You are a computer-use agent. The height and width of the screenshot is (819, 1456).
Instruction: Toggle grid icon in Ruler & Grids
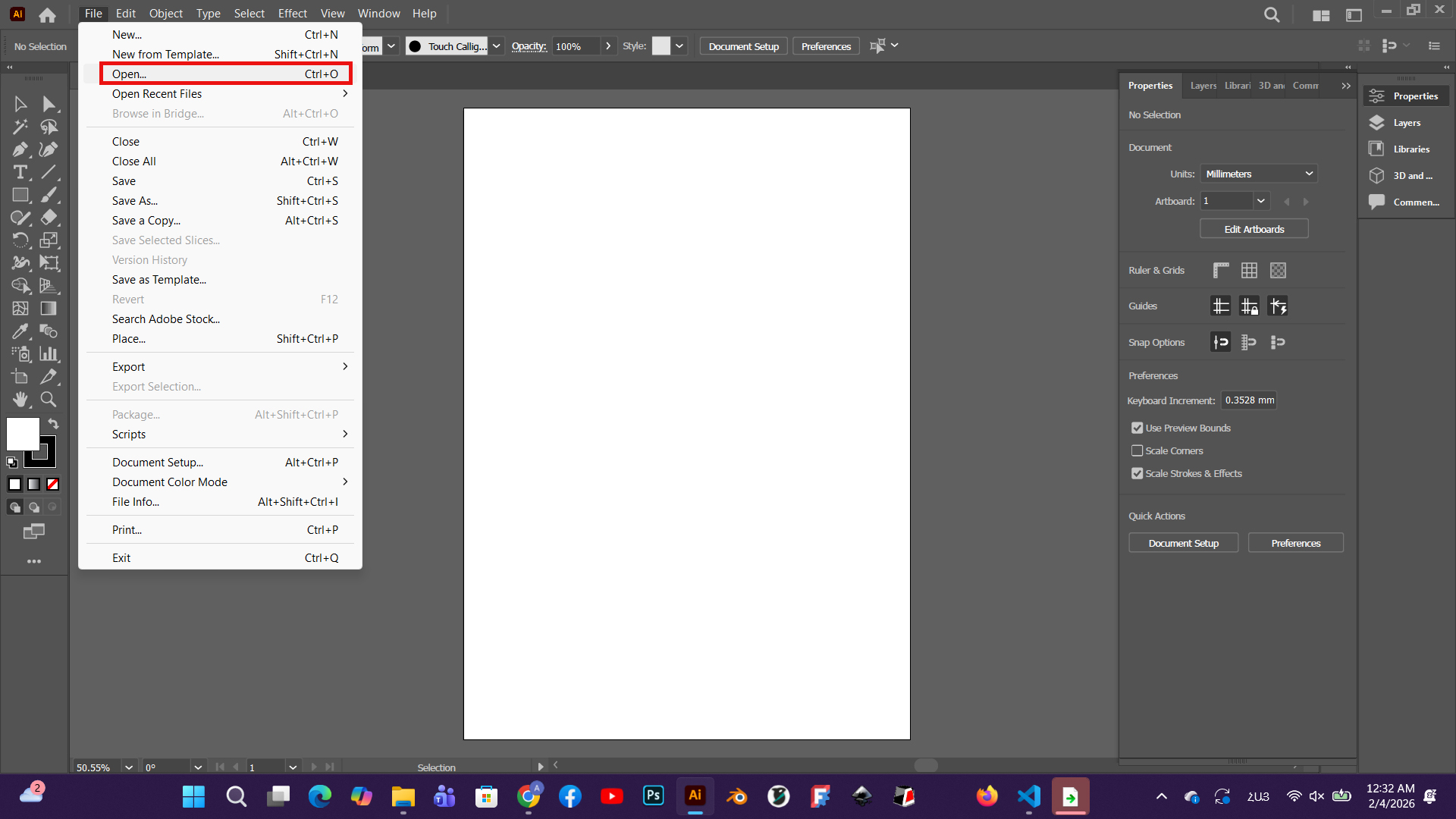tap(1249, 270)
